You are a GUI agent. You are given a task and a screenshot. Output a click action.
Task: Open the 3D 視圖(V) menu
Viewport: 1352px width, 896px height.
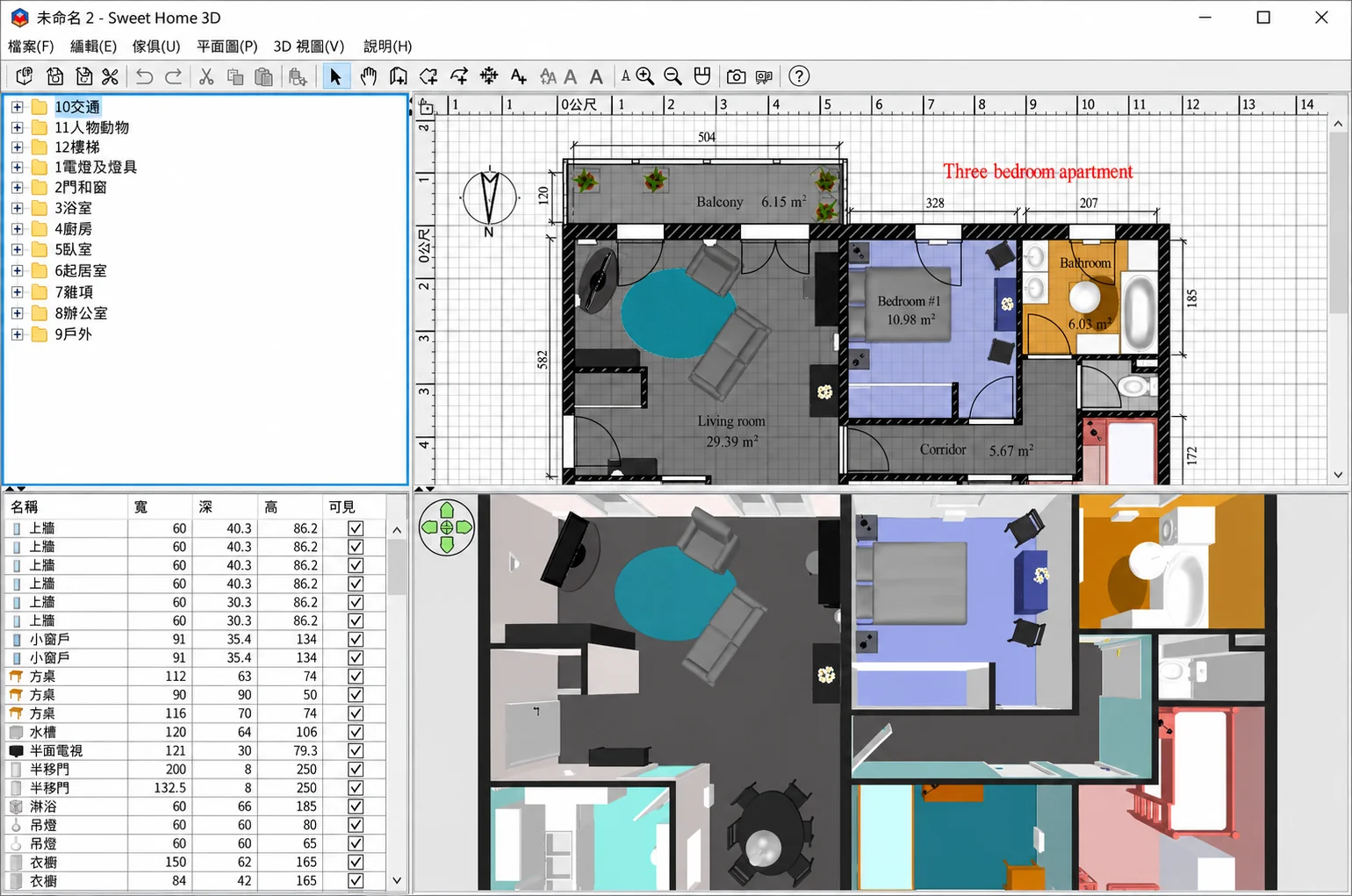(309, 47)
